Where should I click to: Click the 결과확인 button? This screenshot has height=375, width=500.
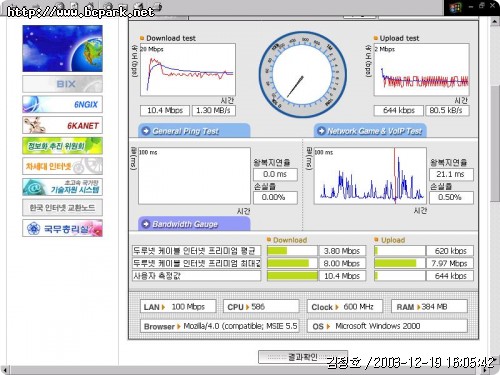303,357
